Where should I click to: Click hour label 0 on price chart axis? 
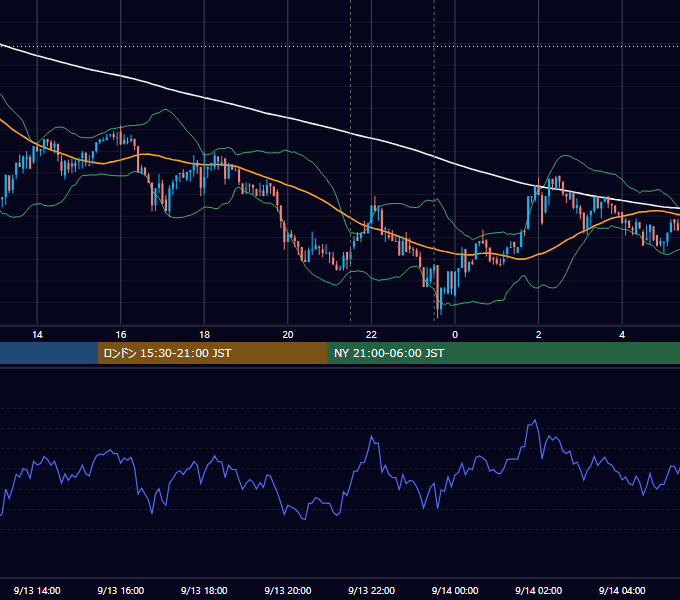455,335
